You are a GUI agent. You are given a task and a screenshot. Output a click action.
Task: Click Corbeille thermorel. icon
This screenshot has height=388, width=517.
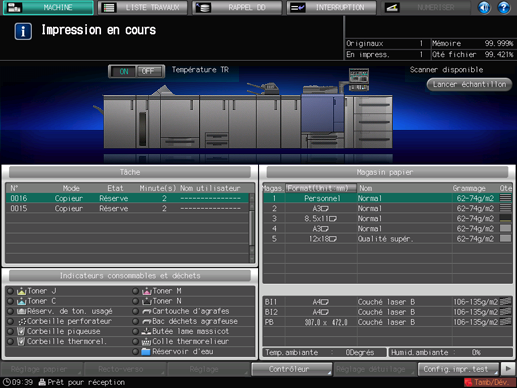point(21,342)
